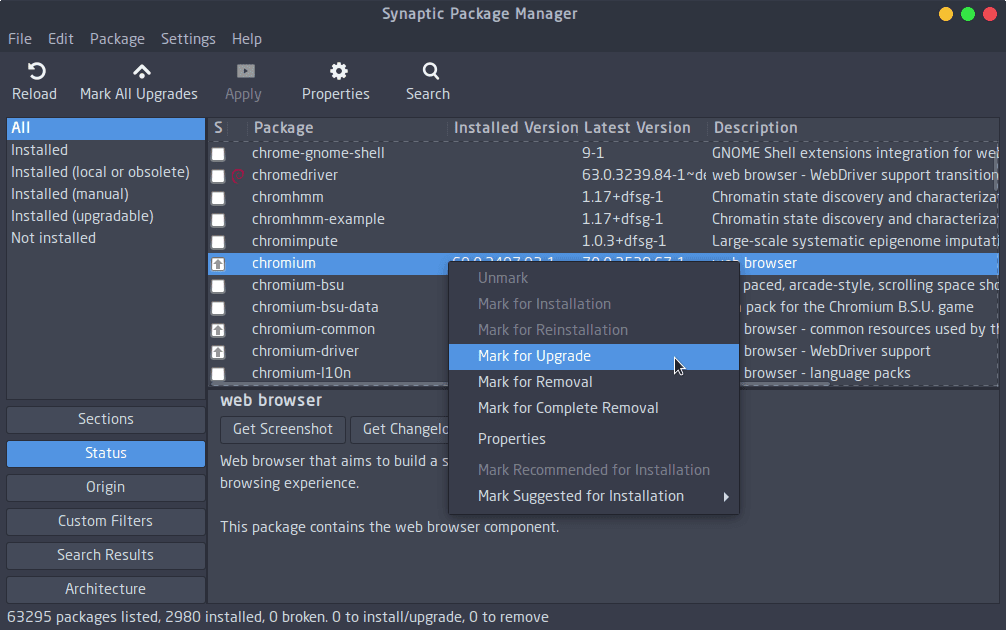This screenshot has height=630, width=1006.
Task: Select the Not installed filter
Action: point(106,238)
